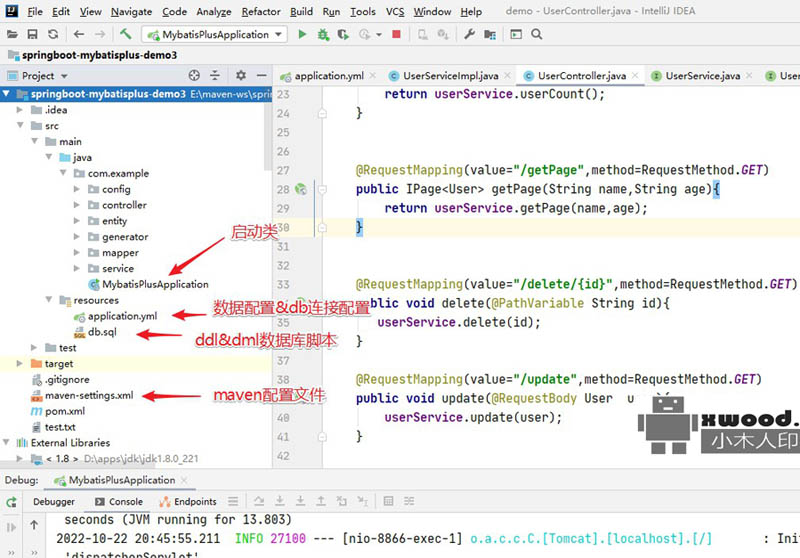The width and height of the screenshot is (800, 558).
Task: Click the Collapse All icon in Project panel
Action: coord(215,75)
